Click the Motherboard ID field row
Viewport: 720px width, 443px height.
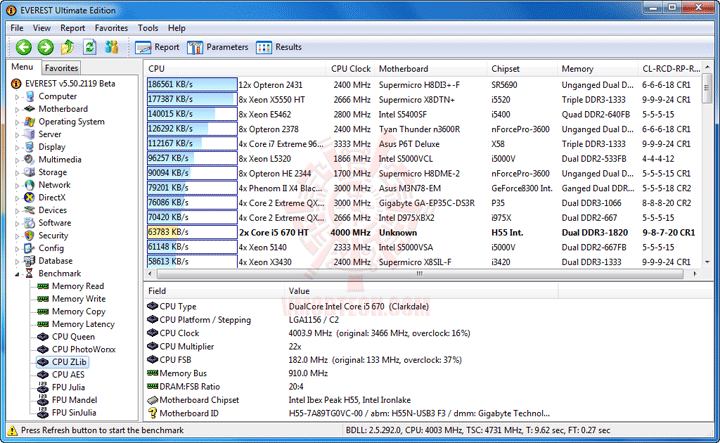pos(351,413)
